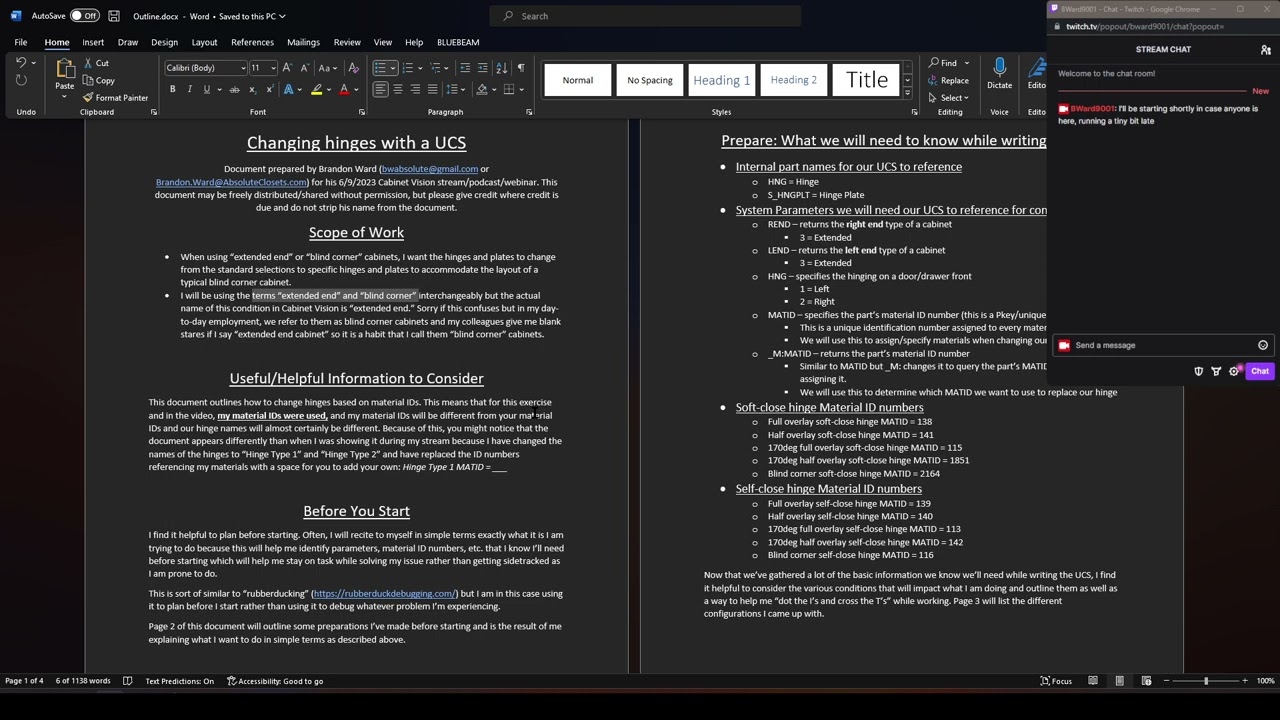This screenshot has width=1280, height=720.
Task: Sort the selected paragraphs
Action: 503,68
